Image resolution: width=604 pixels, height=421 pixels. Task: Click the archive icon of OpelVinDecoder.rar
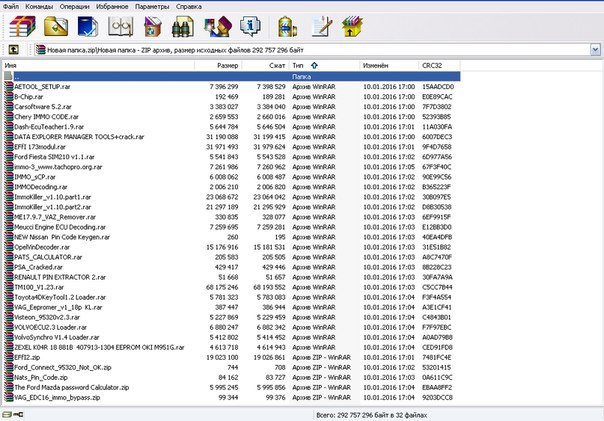[x=8, y=247]
